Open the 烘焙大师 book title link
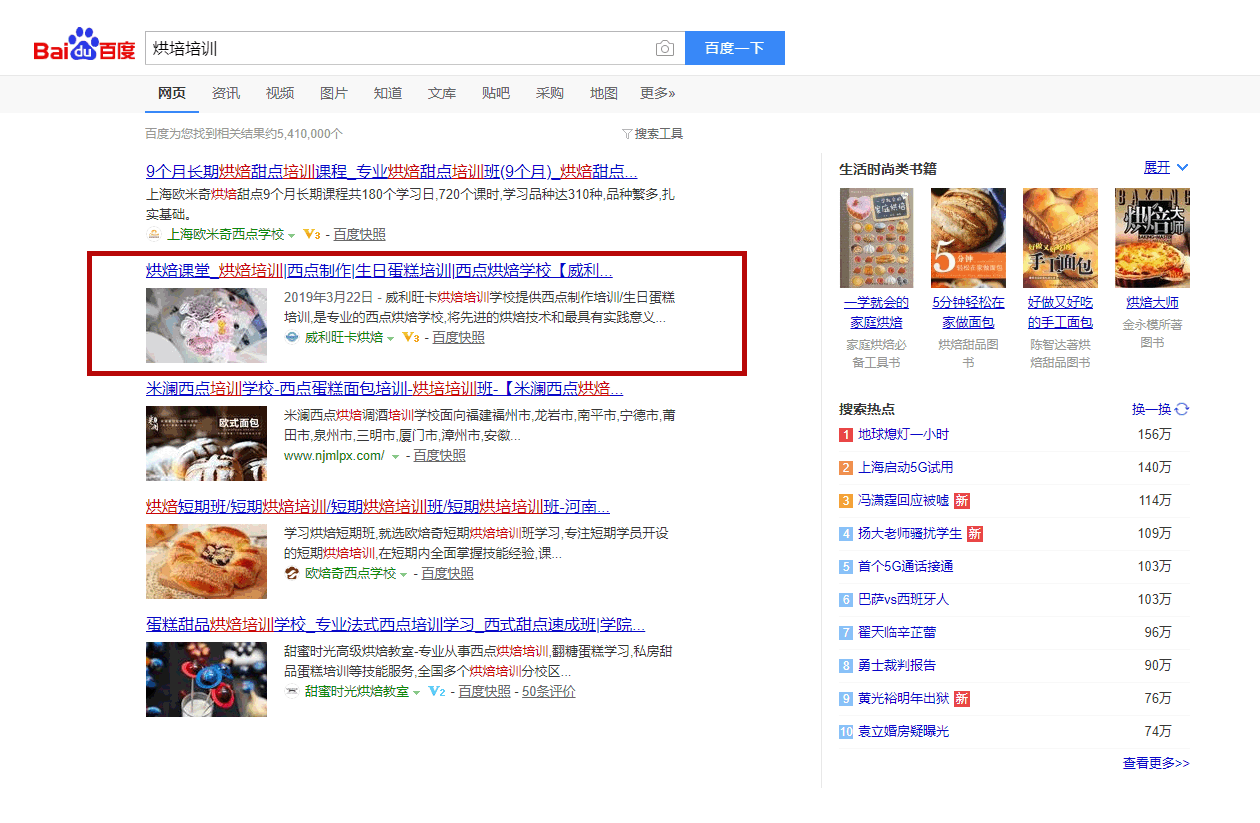The image size is (1260, 823). tap(1153, 303)
